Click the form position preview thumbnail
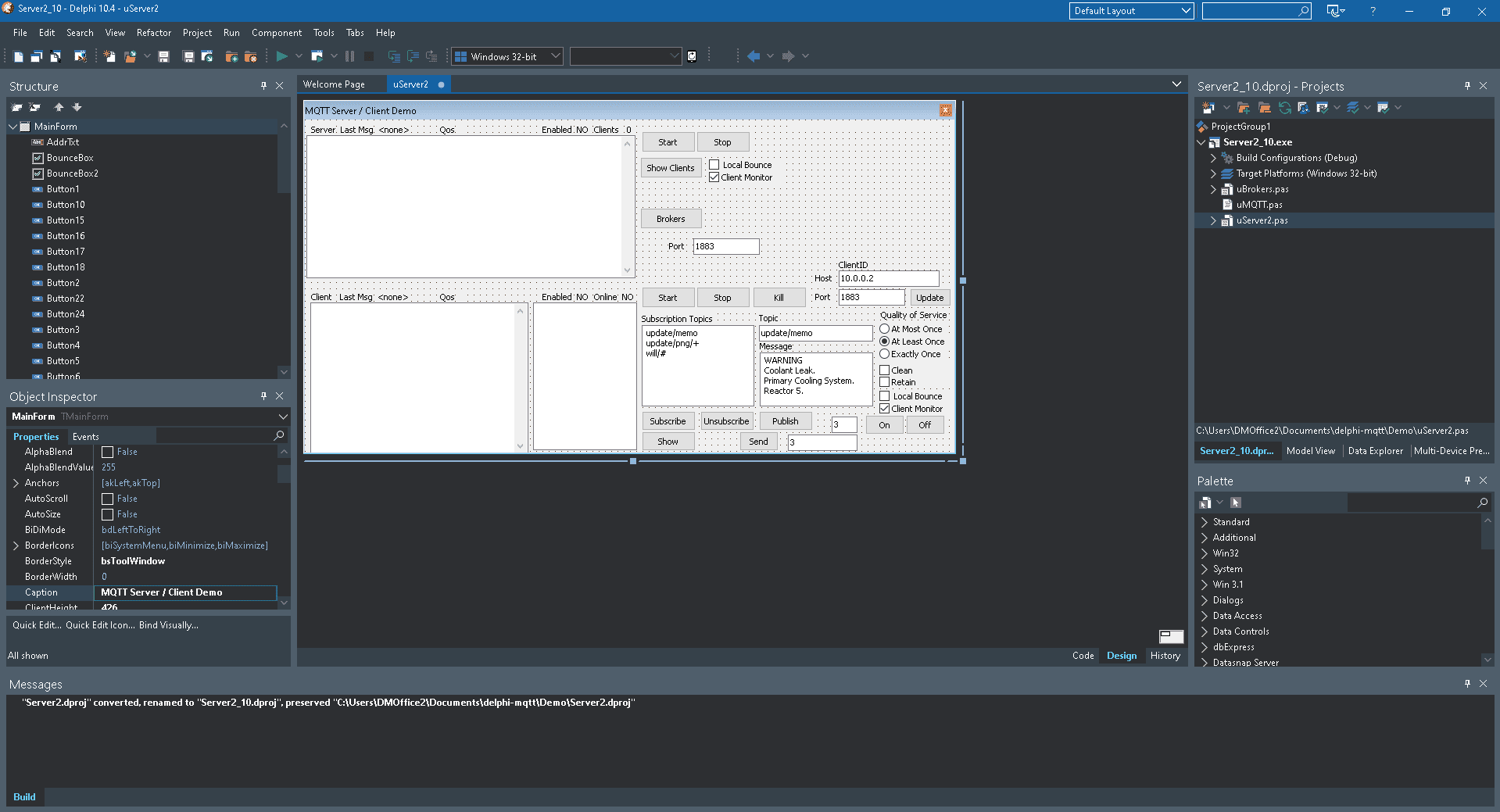This screenshot has height=812, width=1500. click(1171, 636)
